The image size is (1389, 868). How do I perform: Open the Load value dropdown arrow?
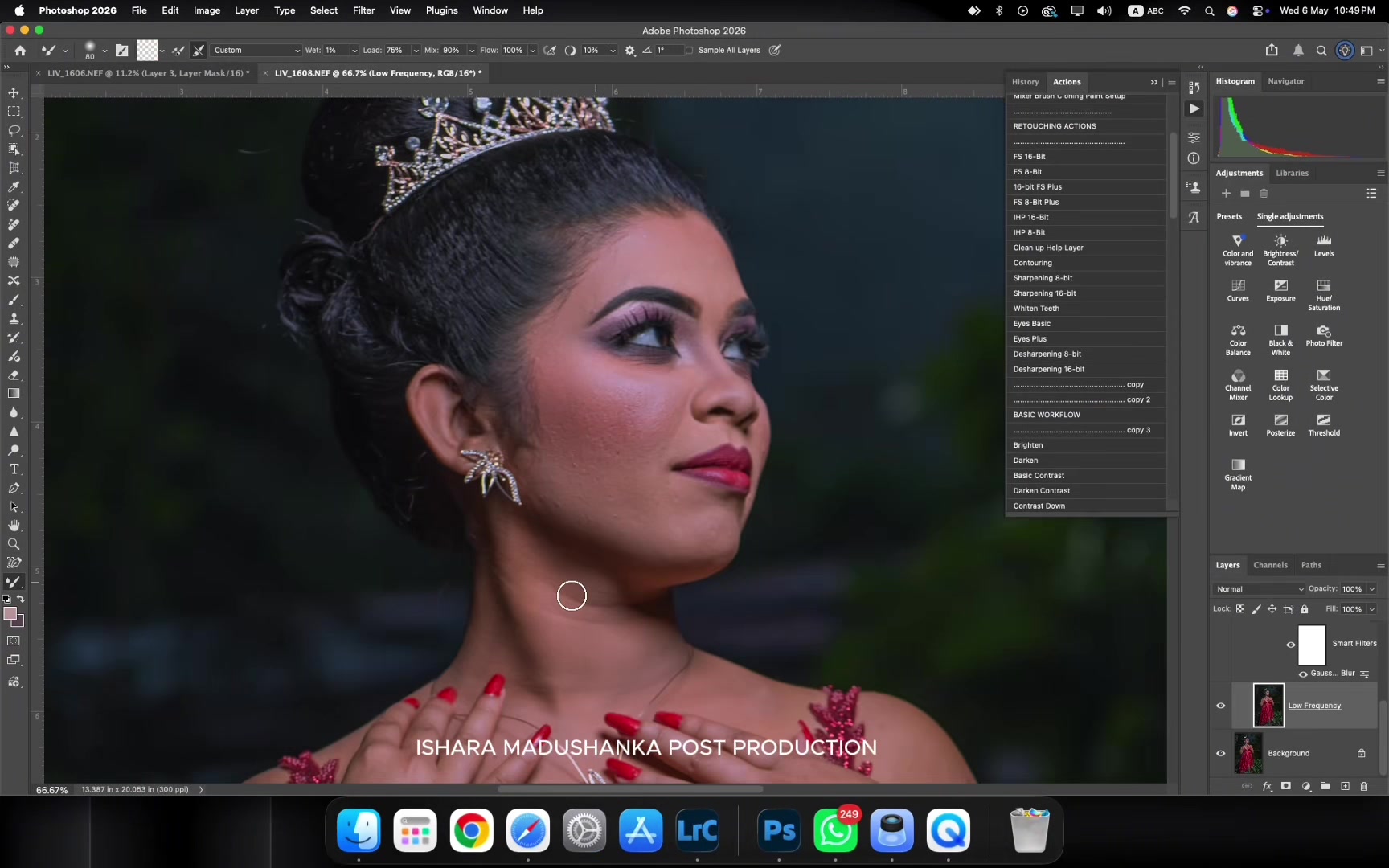pyautogui.click(x=416, y=50)
